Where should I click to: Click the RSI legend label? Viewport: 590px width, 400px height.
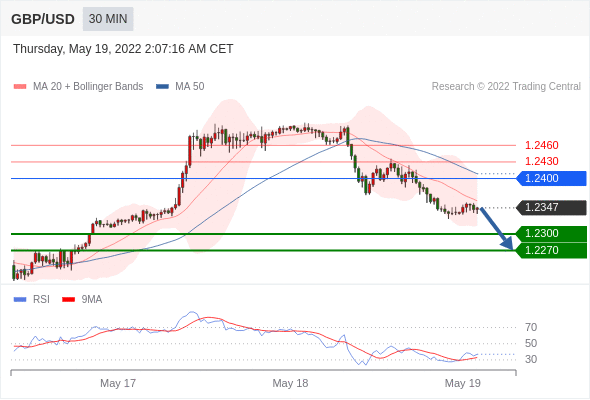[41, 300]
